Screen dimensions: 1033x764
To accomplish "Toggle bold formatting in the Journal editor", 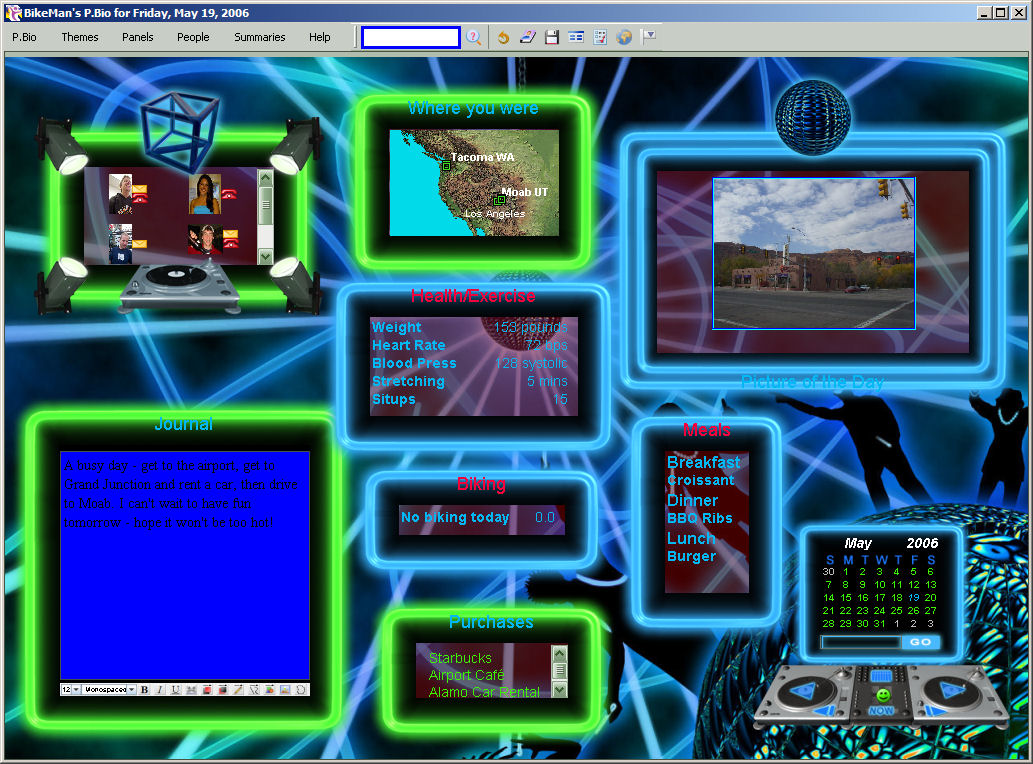I will click(x=144, y=690).
